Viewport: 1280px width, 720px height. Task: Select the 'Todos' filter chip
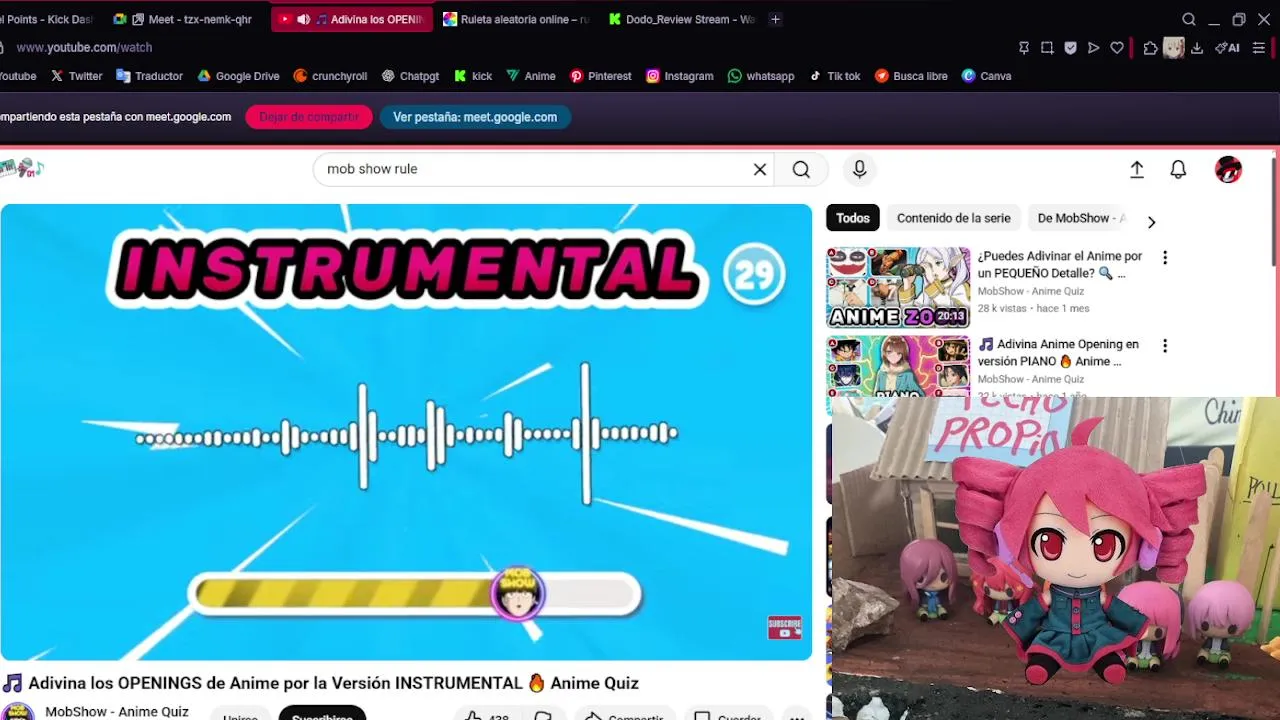pos(853,218)
